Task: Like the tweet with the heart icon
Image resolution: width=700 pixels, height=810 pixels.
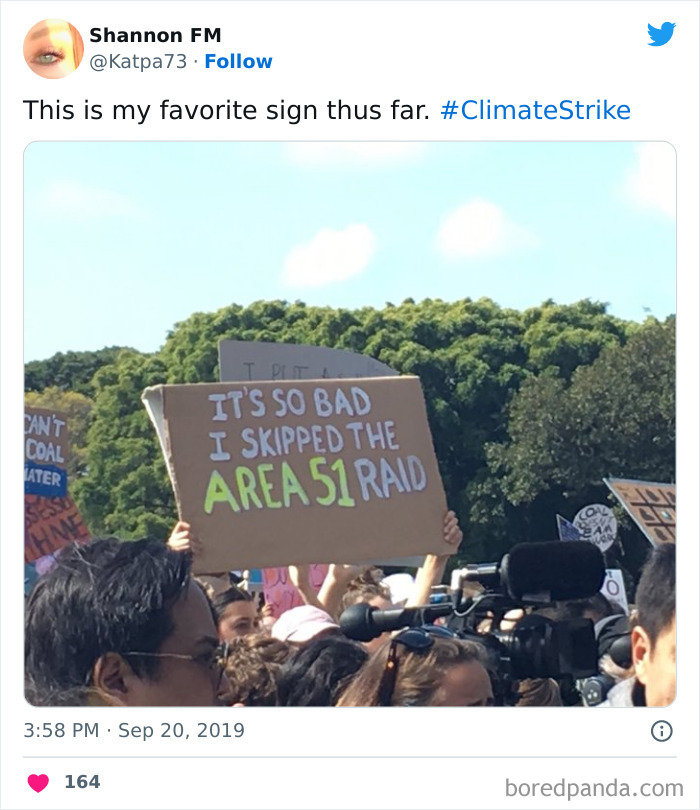Action: [38, 782]
